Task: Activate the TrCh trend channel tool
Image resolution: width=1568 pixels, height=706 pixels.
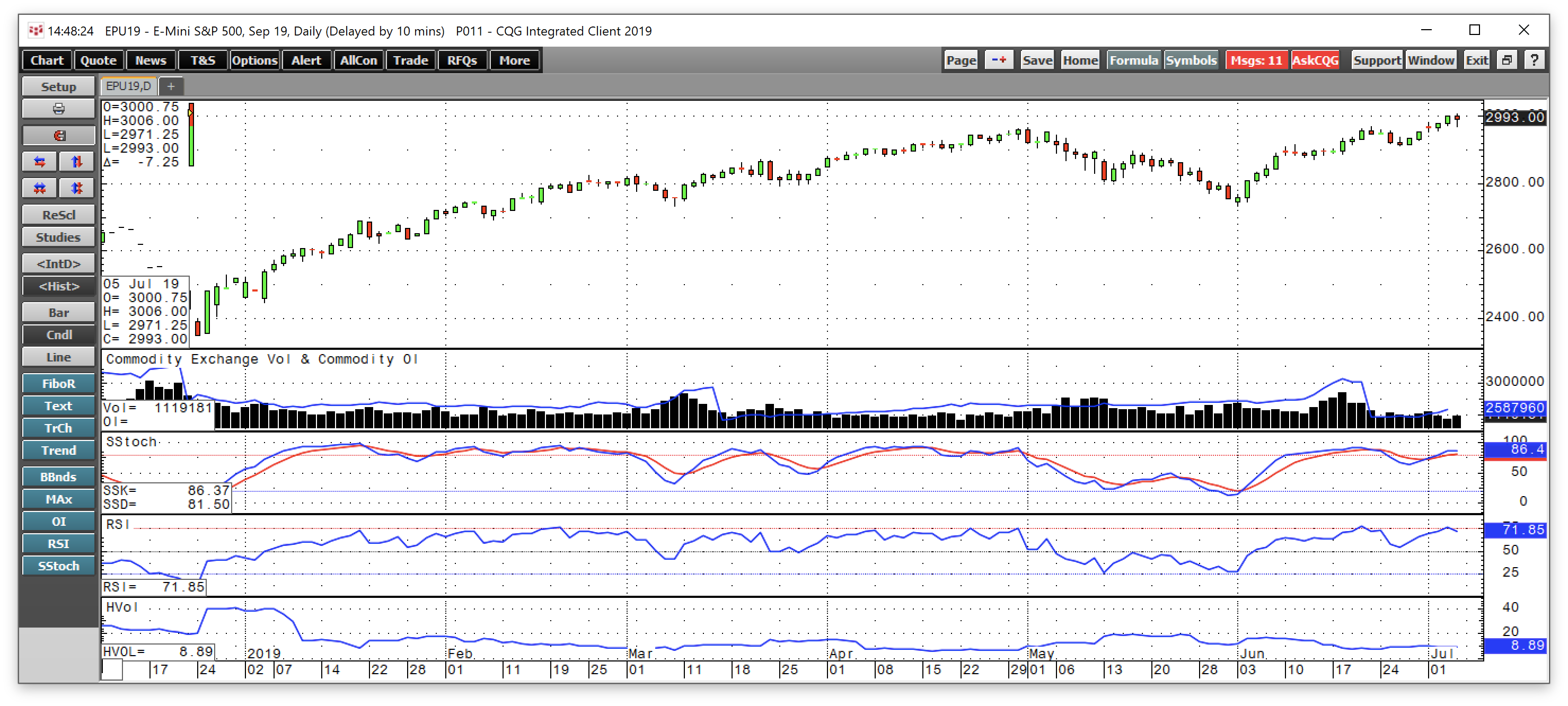Action: (58, 428)
